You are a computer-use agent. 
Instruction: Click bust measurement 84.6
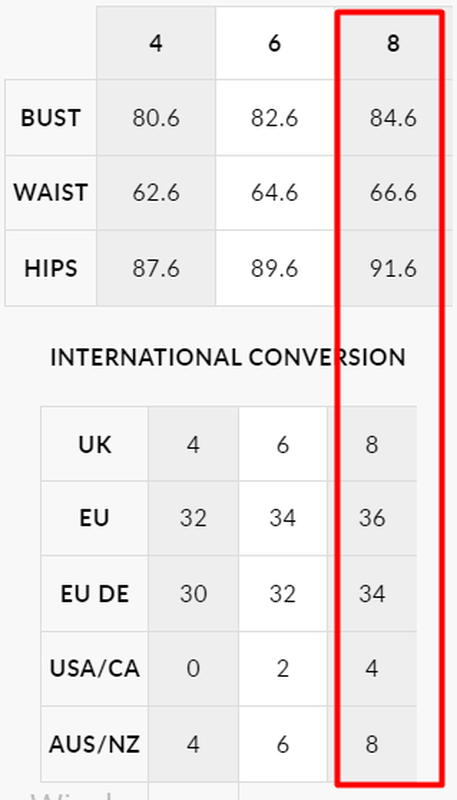[393, 118]
